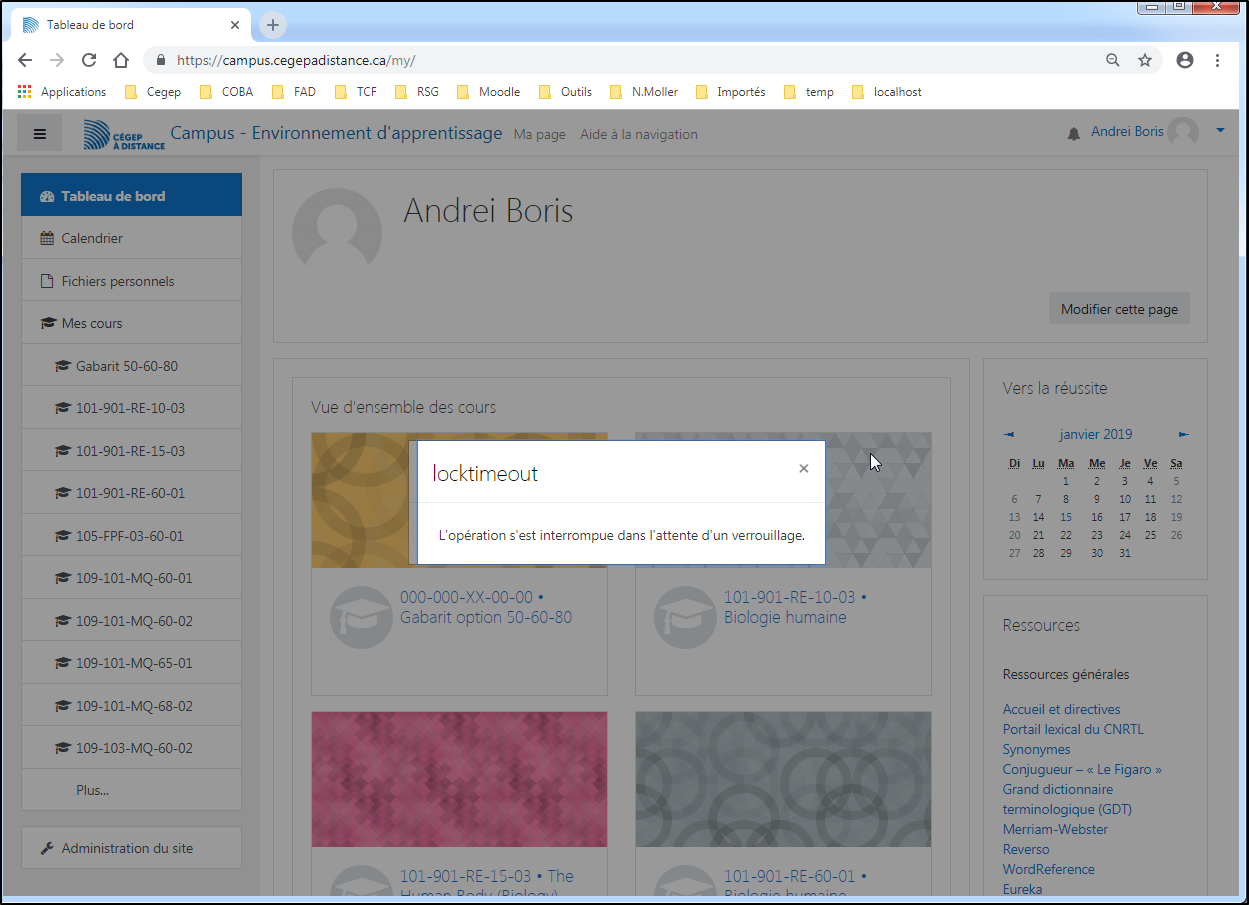Click the Modifier cette page button
This screenshot has width=1249, height=905.
pos(1119,309)
